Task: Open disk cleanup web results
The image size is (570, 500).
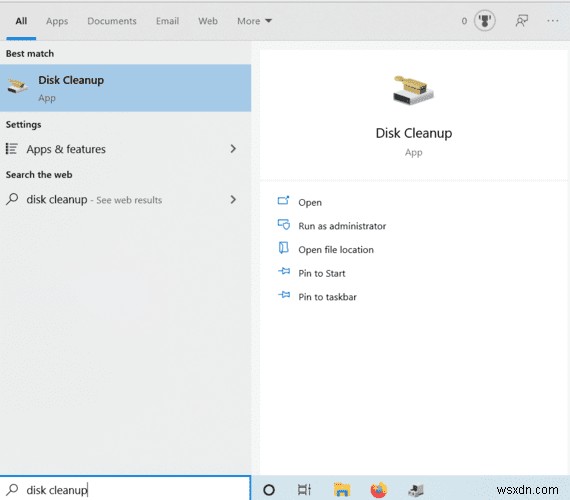Action: coord(125,200)
